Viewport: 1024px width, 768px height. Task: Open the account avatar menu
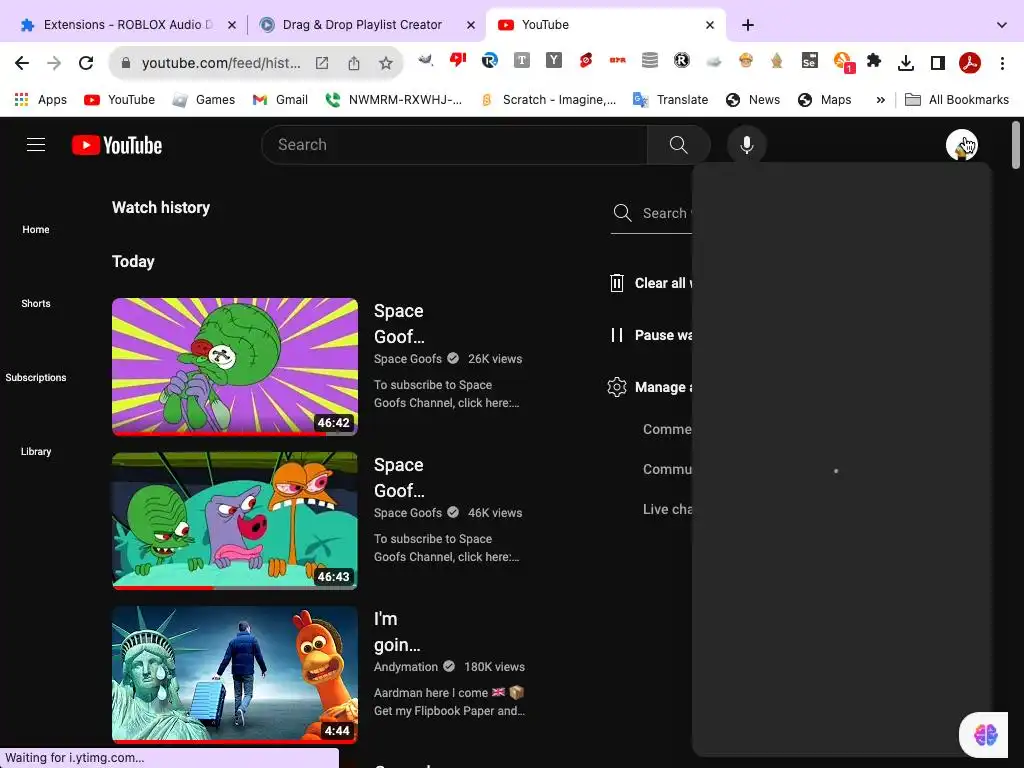click(x=961, y=145)
